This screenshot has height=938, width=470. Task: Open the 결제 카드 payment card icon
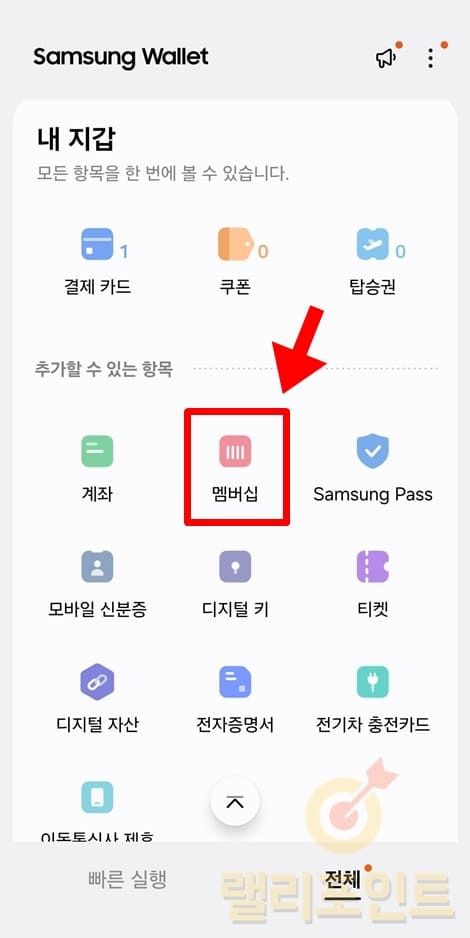click(x=97, y=244)
